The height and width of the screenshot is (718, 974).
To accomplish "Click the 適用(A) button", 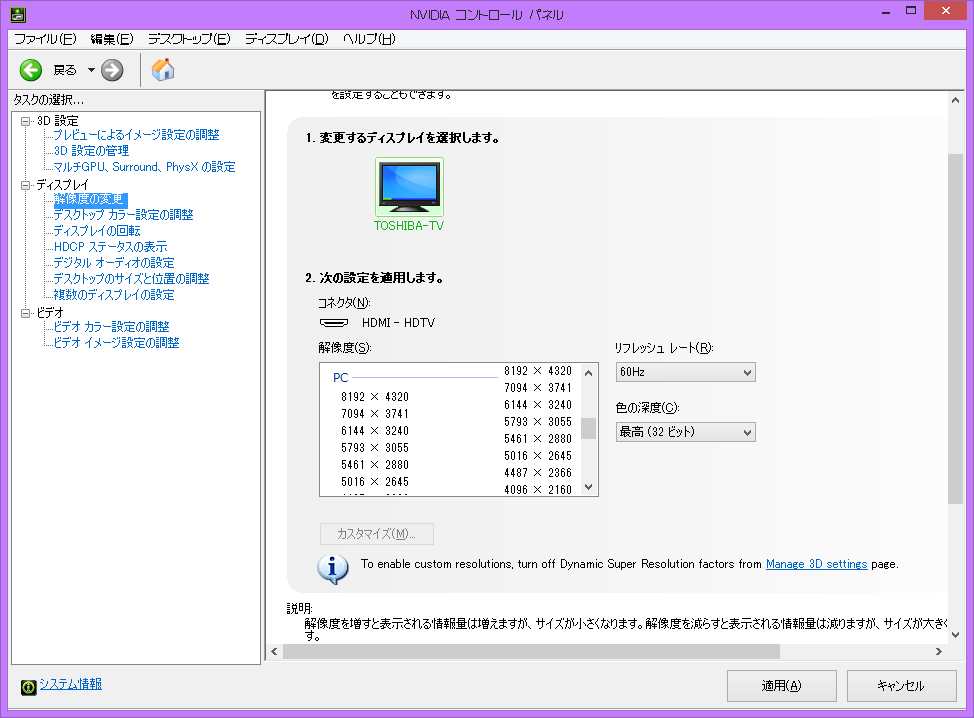I will 781,686.
